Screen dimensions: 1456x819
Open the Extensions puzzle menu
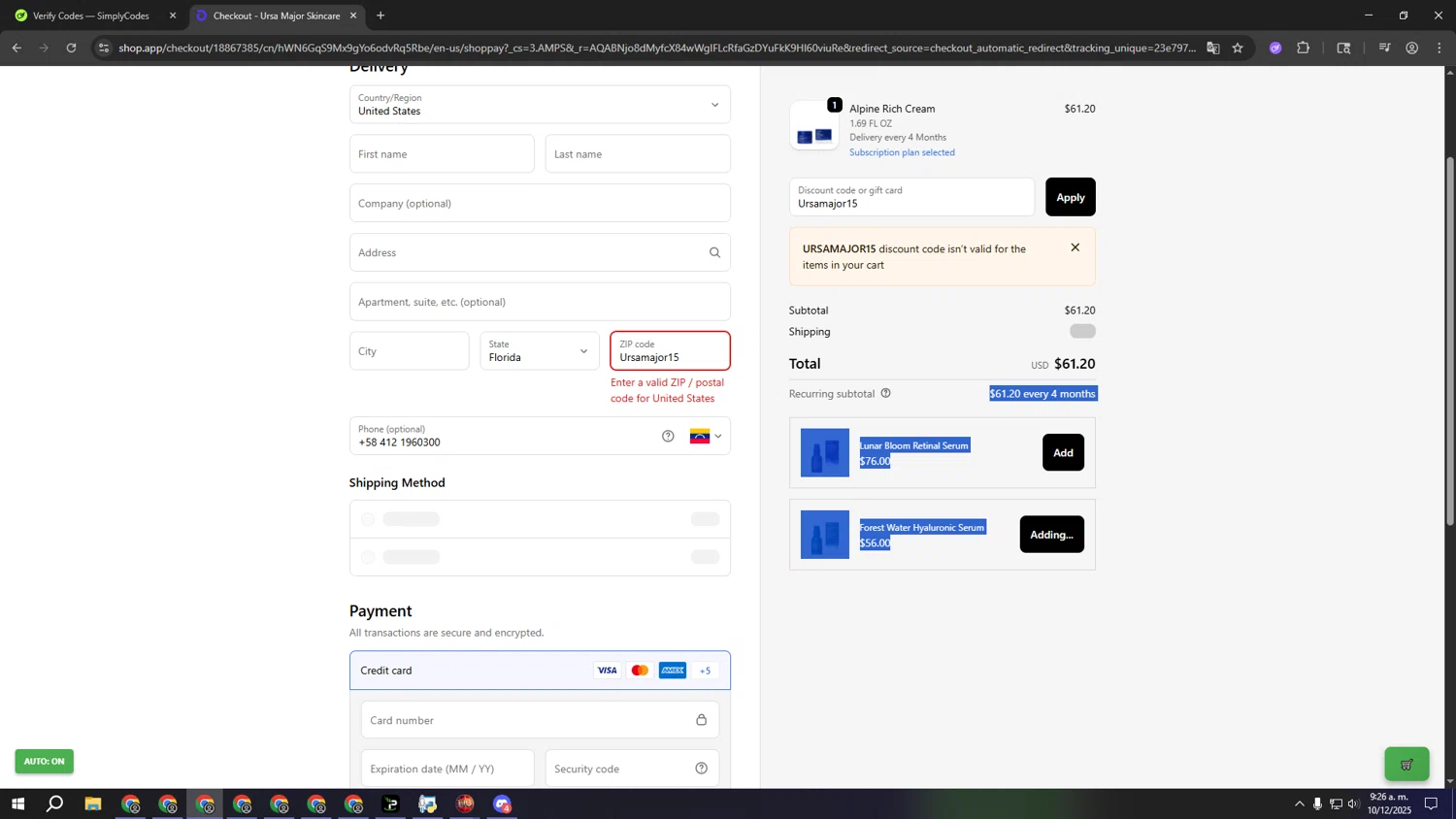click(1304, 48)
